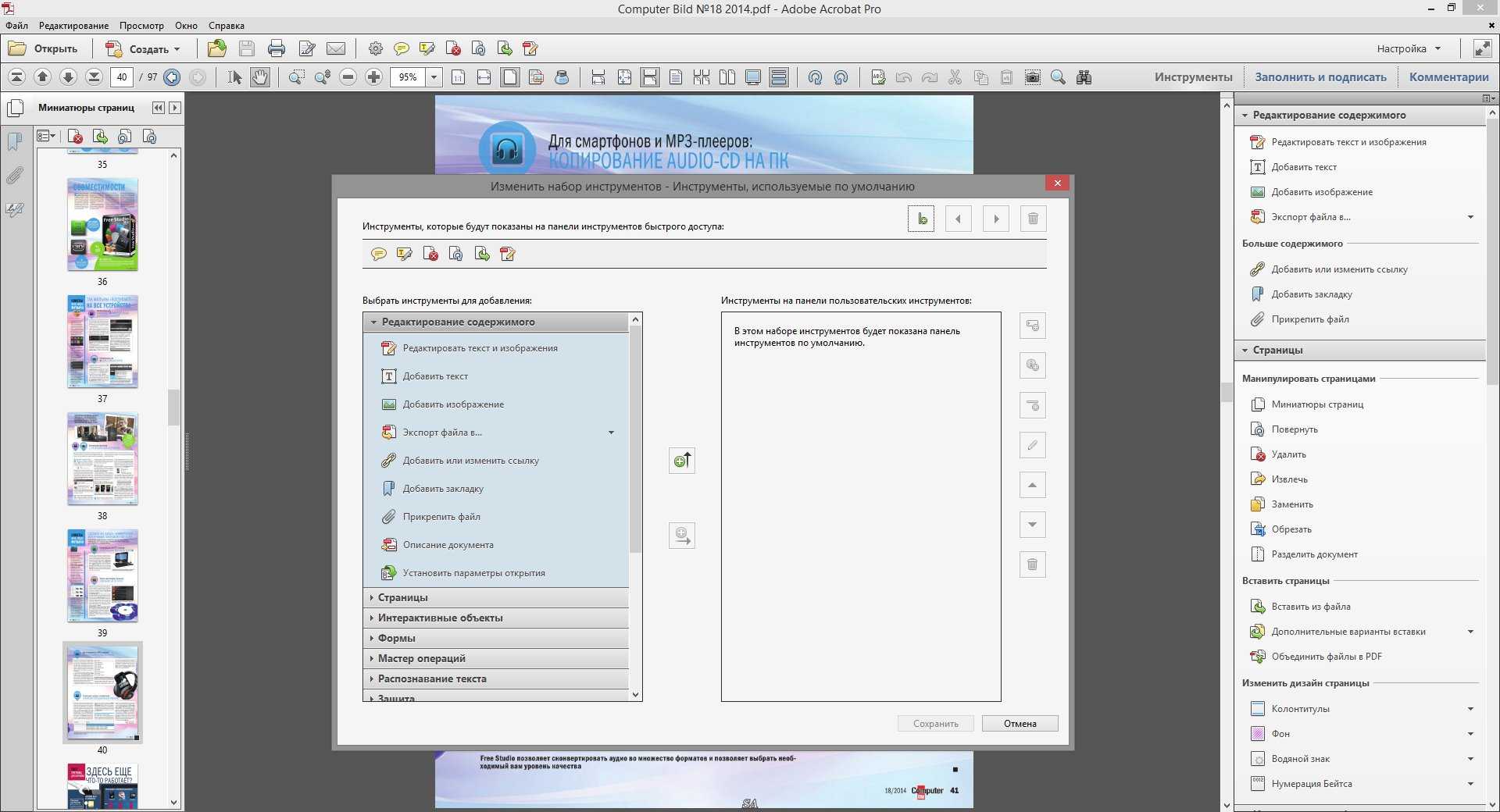Image resolution: width=1500 pixels, height=812 pixels.
Task: Open the Редактирование menu
Action: (x=74, y=26)
